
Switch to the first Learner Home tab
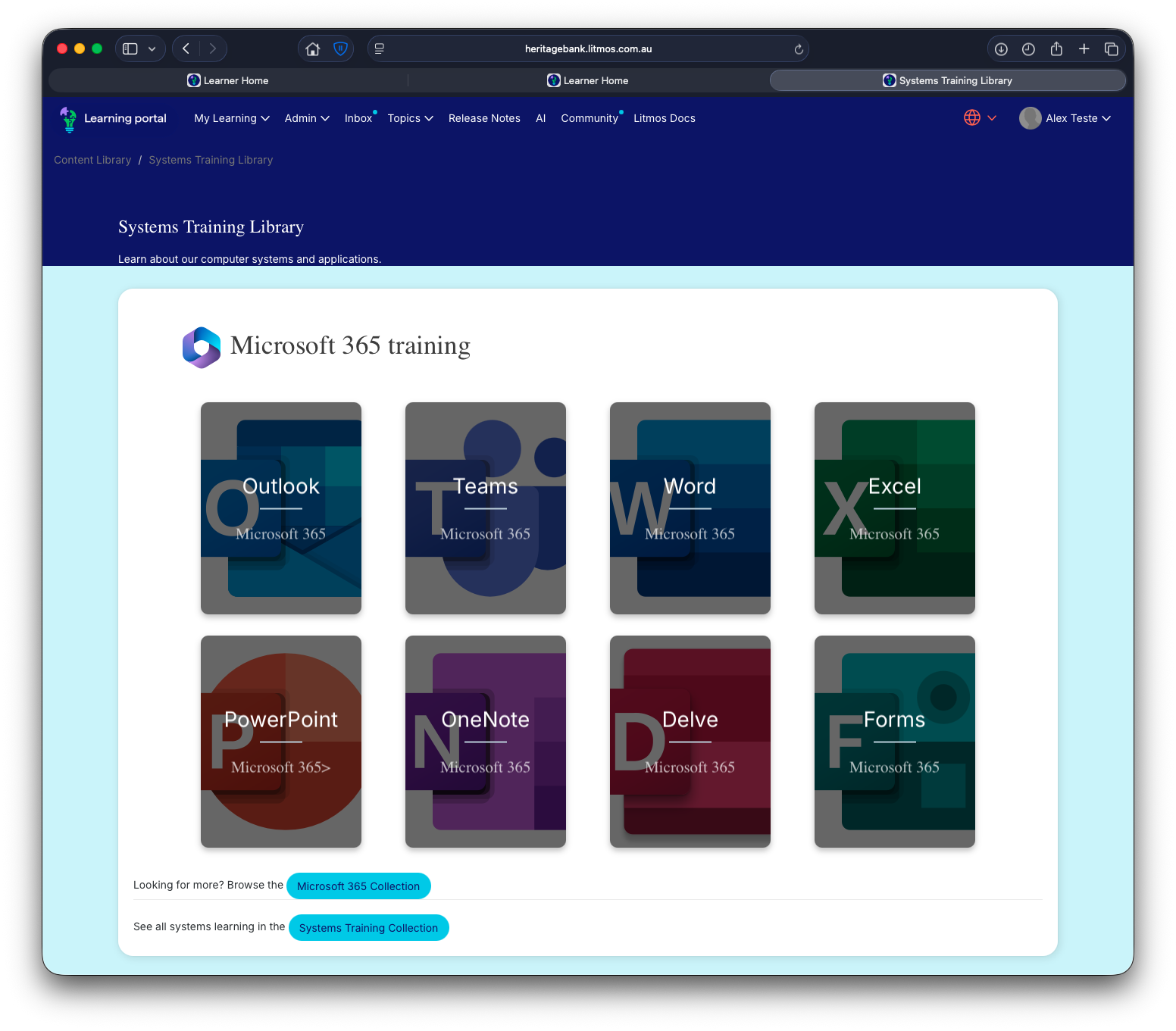tap(228, 80)
